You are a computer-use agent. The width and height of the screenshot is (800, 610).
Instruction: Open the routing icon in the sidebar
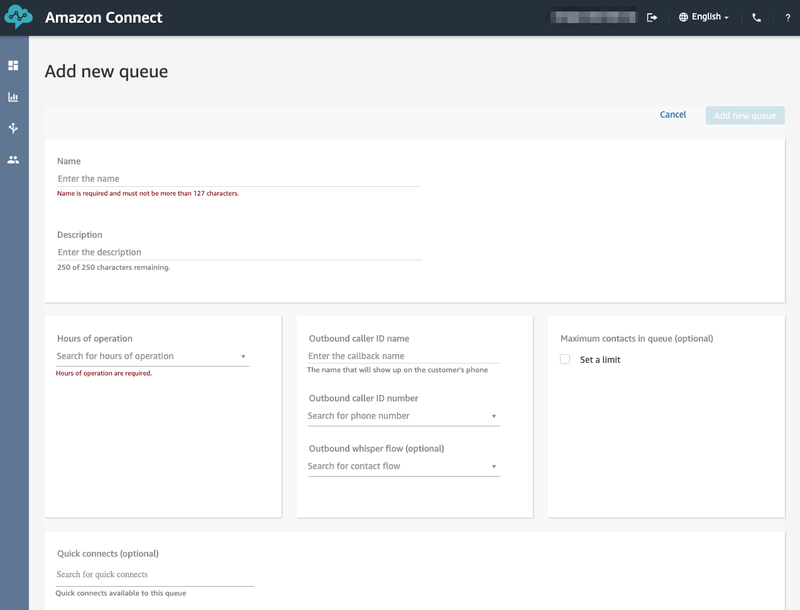(x=13, y=128)
